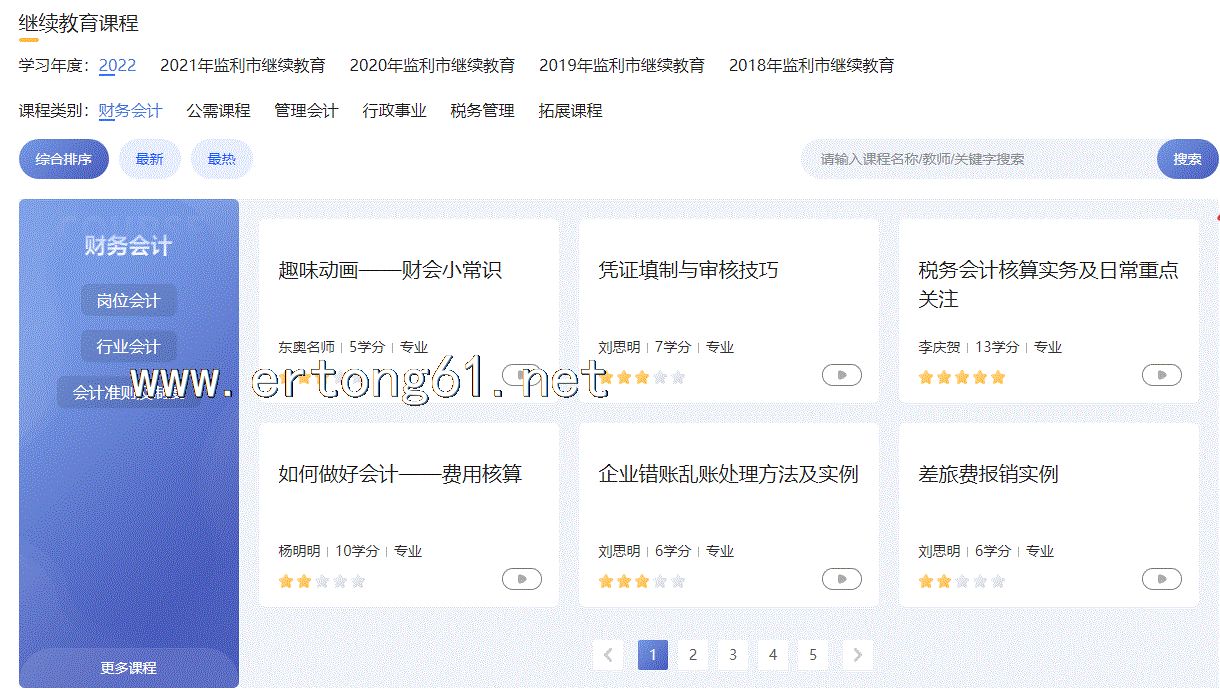Play the 凭证填制与审核技巧 course video icon

click(x=841, y=375)
